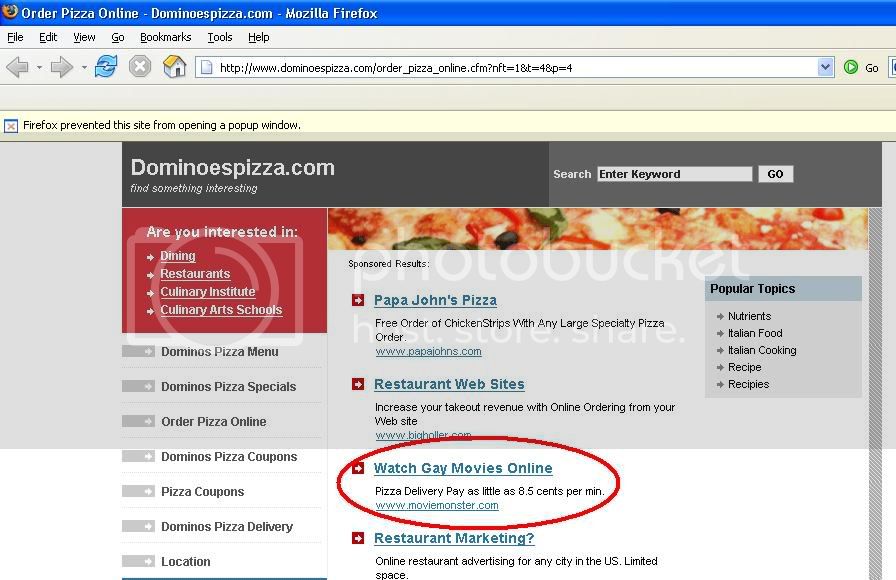Open the Bookmarks menu

coord(166,37)
